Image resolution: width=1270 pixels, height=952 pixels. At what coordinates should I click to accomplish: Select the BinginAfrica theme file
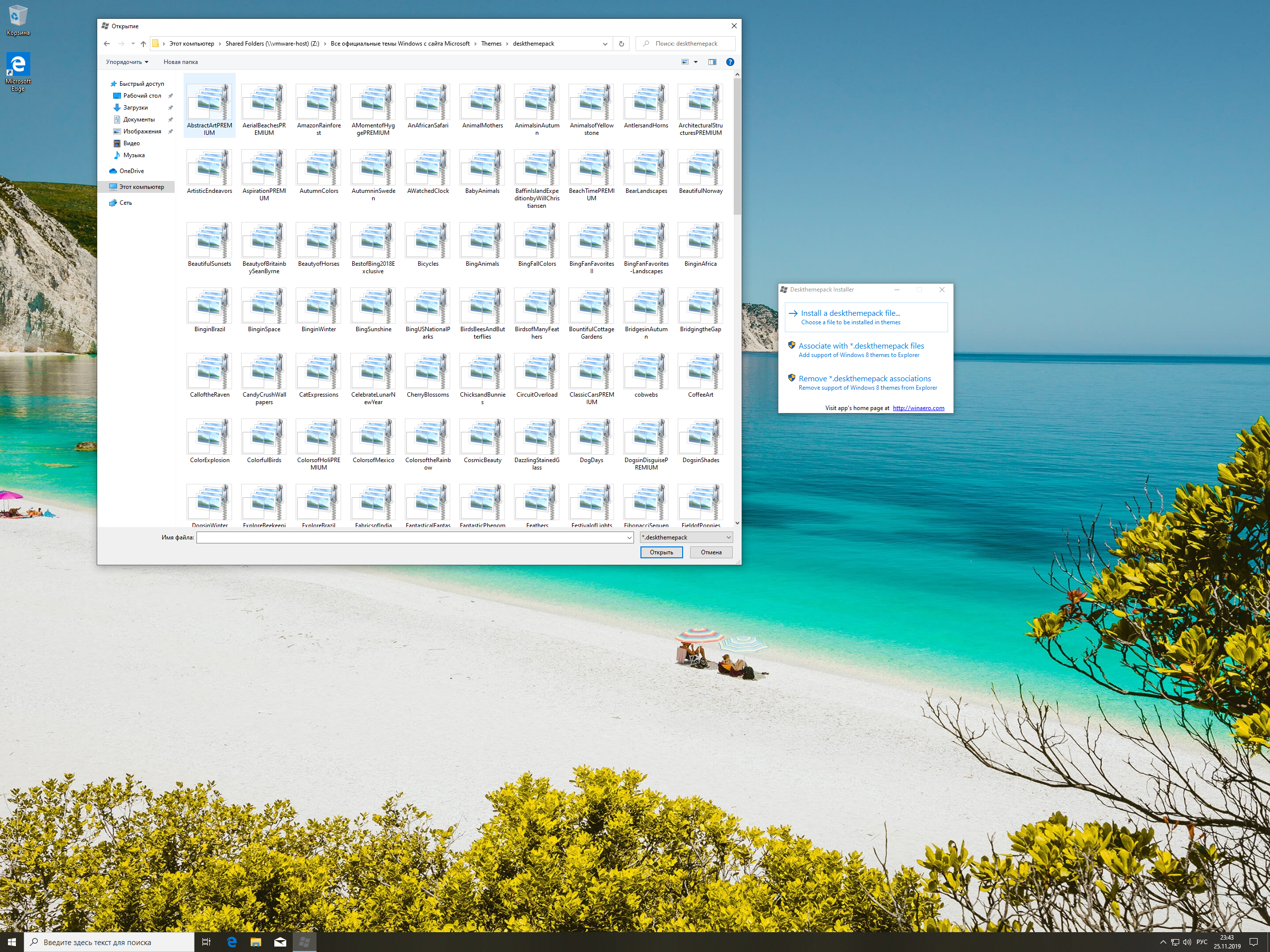700,245
